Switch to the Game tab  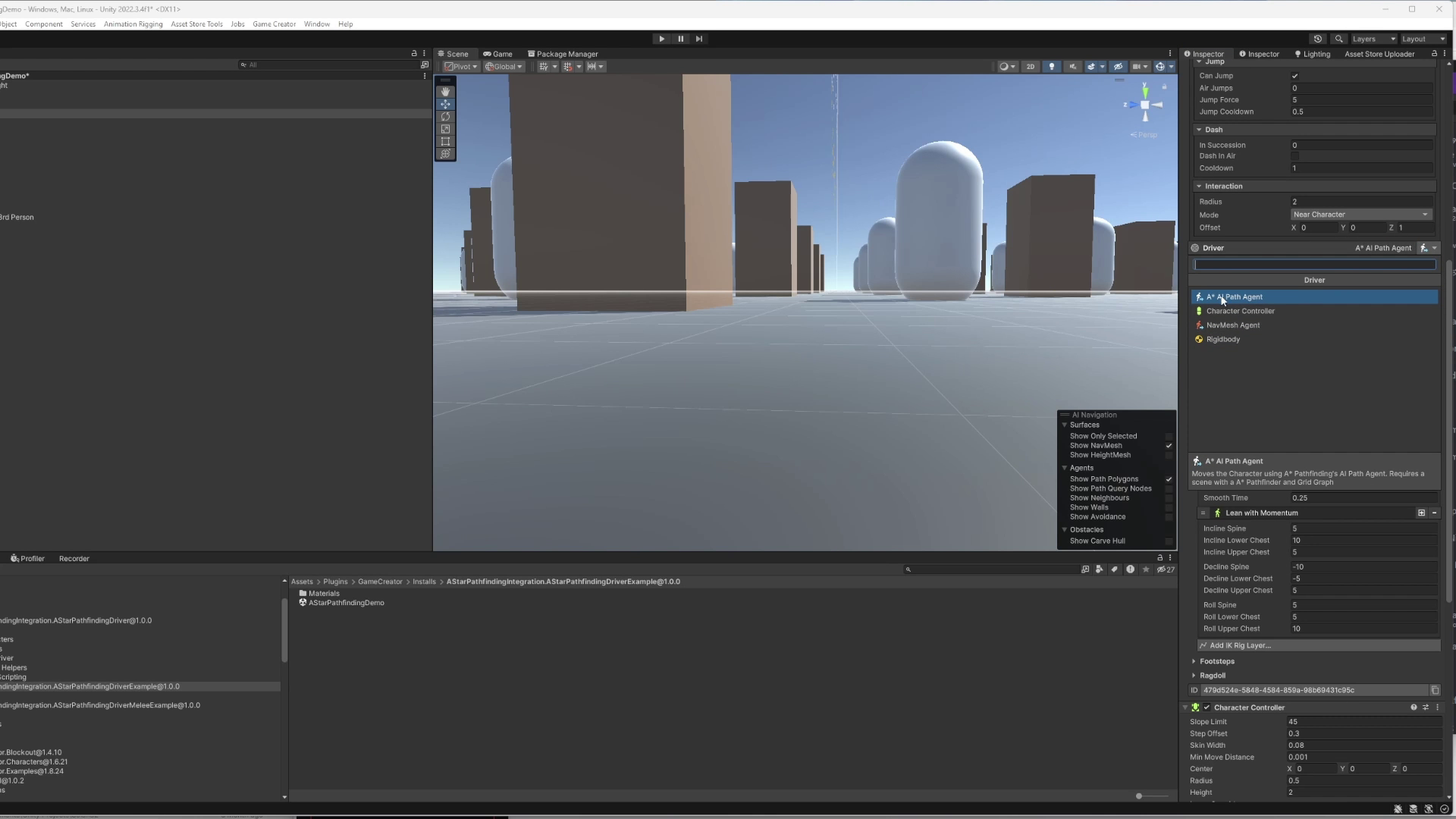click(x=497, y=54)
